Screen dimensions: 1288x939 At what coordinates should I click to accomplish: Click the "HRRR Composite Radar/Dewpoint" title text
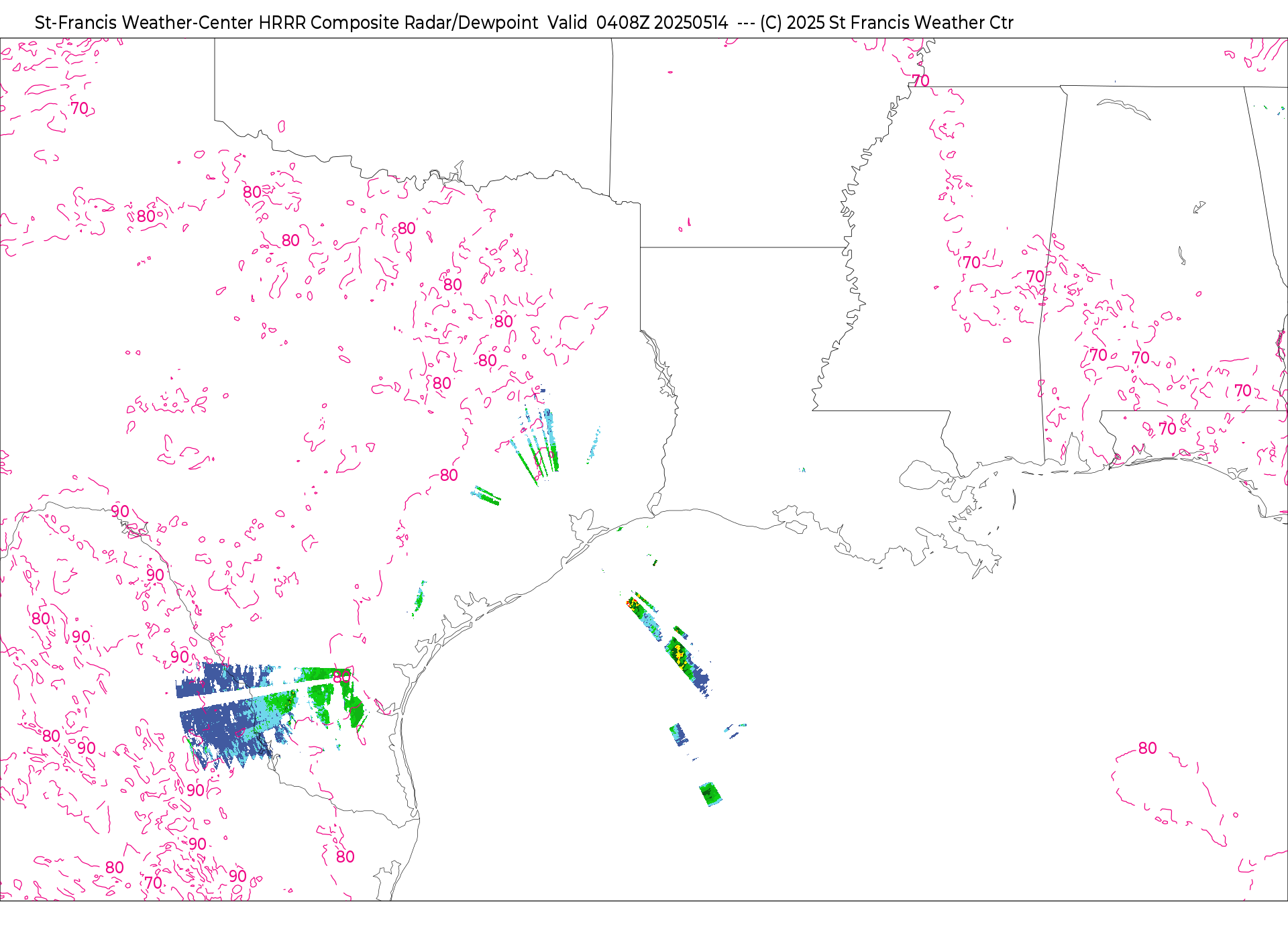pyautogui.click(x=398, y=23)
